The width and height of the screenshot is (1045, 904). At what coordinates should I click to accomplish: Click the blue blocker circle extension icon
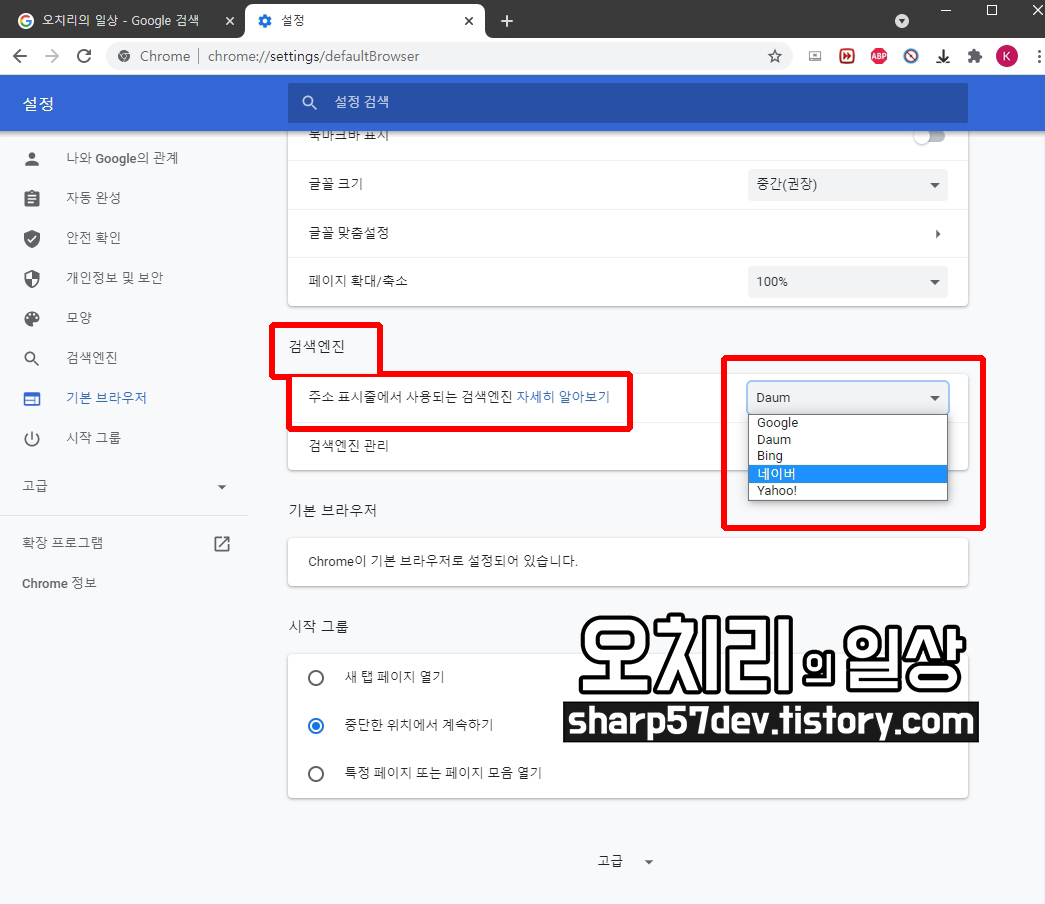[x=910, y=57]
